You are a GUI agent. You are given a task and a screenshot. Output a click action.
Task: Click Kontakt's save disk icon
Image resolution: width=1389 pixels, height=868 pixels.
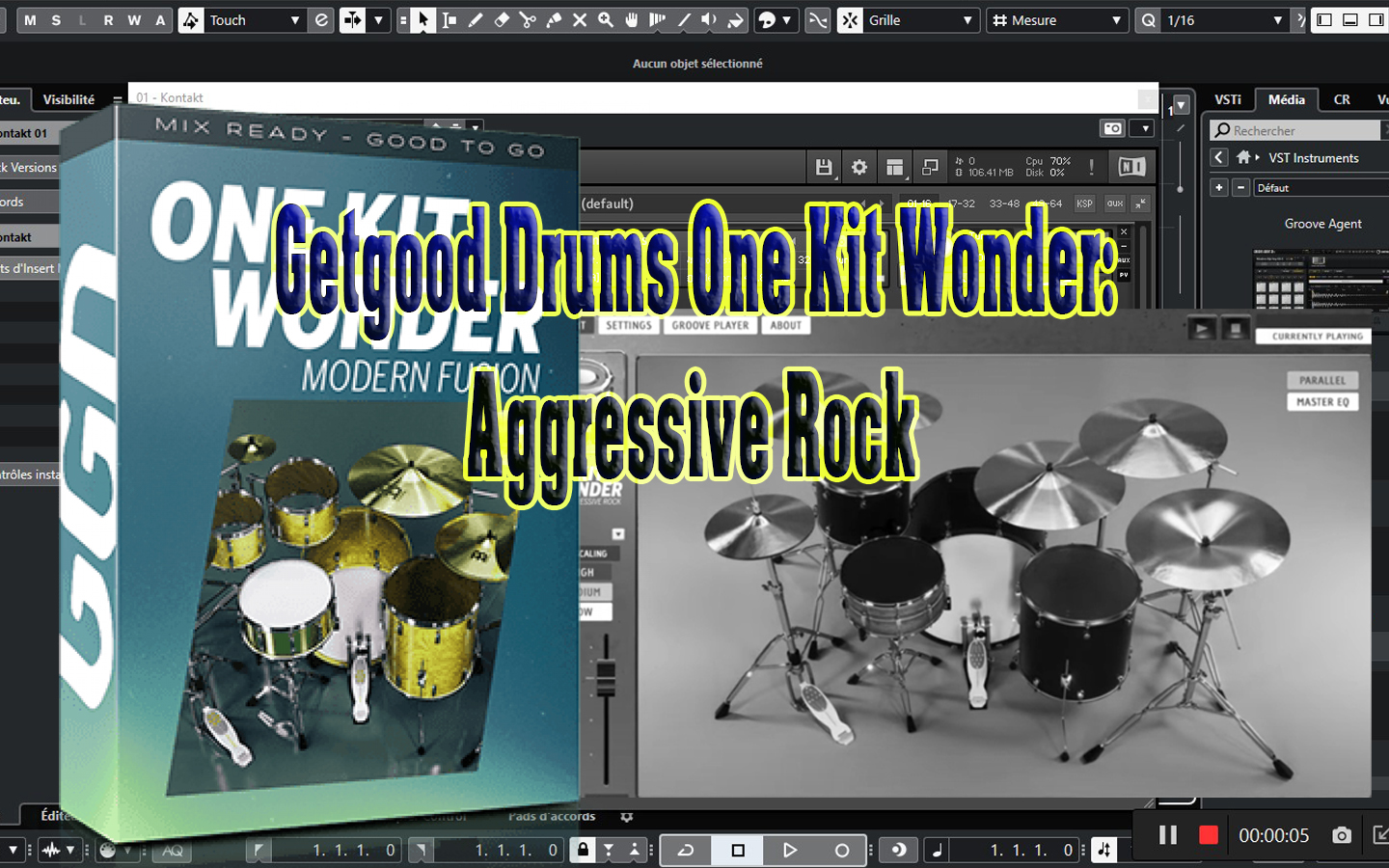pos(824,168)
